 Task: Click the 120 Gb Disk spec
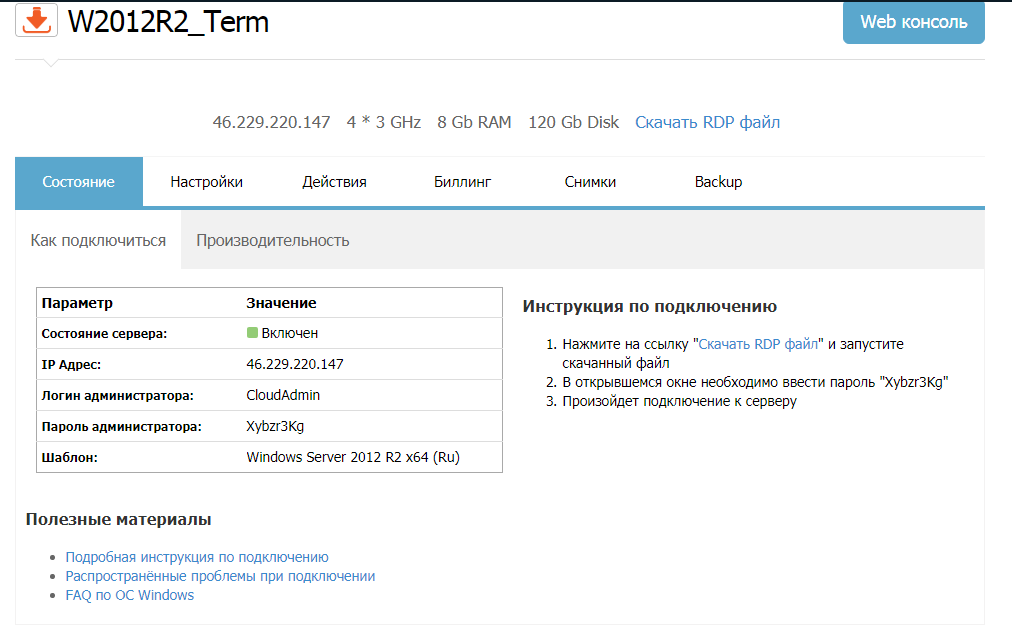point(573,122)
